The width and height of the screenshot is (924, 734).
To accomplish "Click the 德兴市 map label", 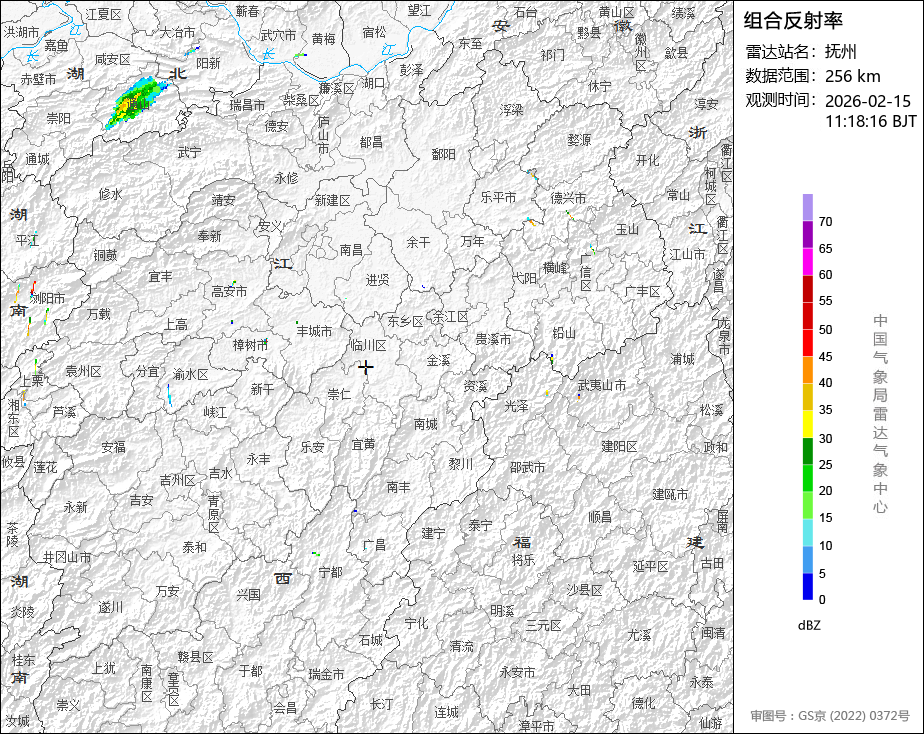I will (569, 198).
